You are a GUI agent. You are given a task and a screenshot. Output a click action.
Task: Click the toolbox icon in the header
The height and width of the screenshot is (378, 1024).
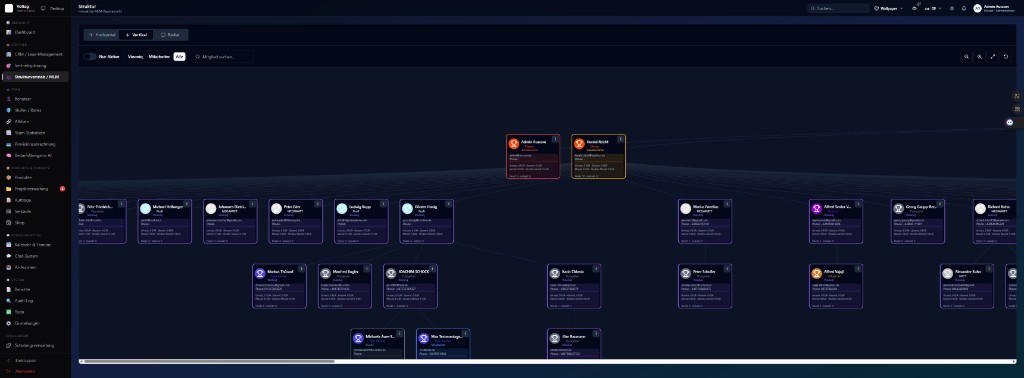click(915, 8)
